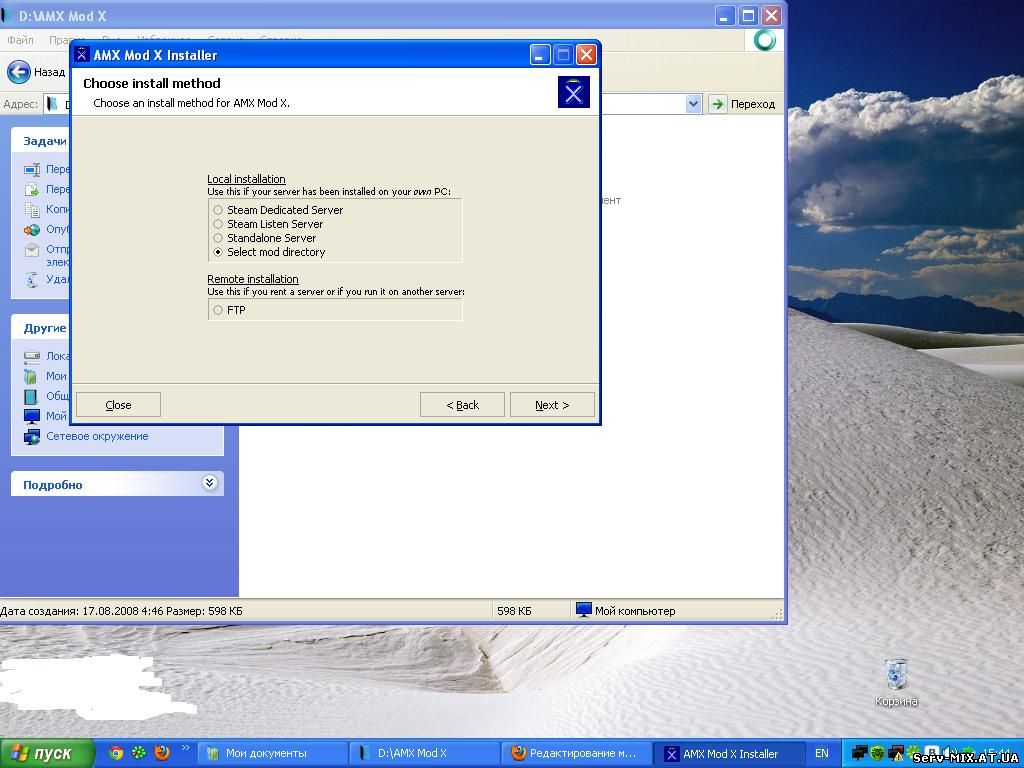This screenshot has width=1024, height=768.
Task: Click the < Back button
Action: (x=462, y=405)
